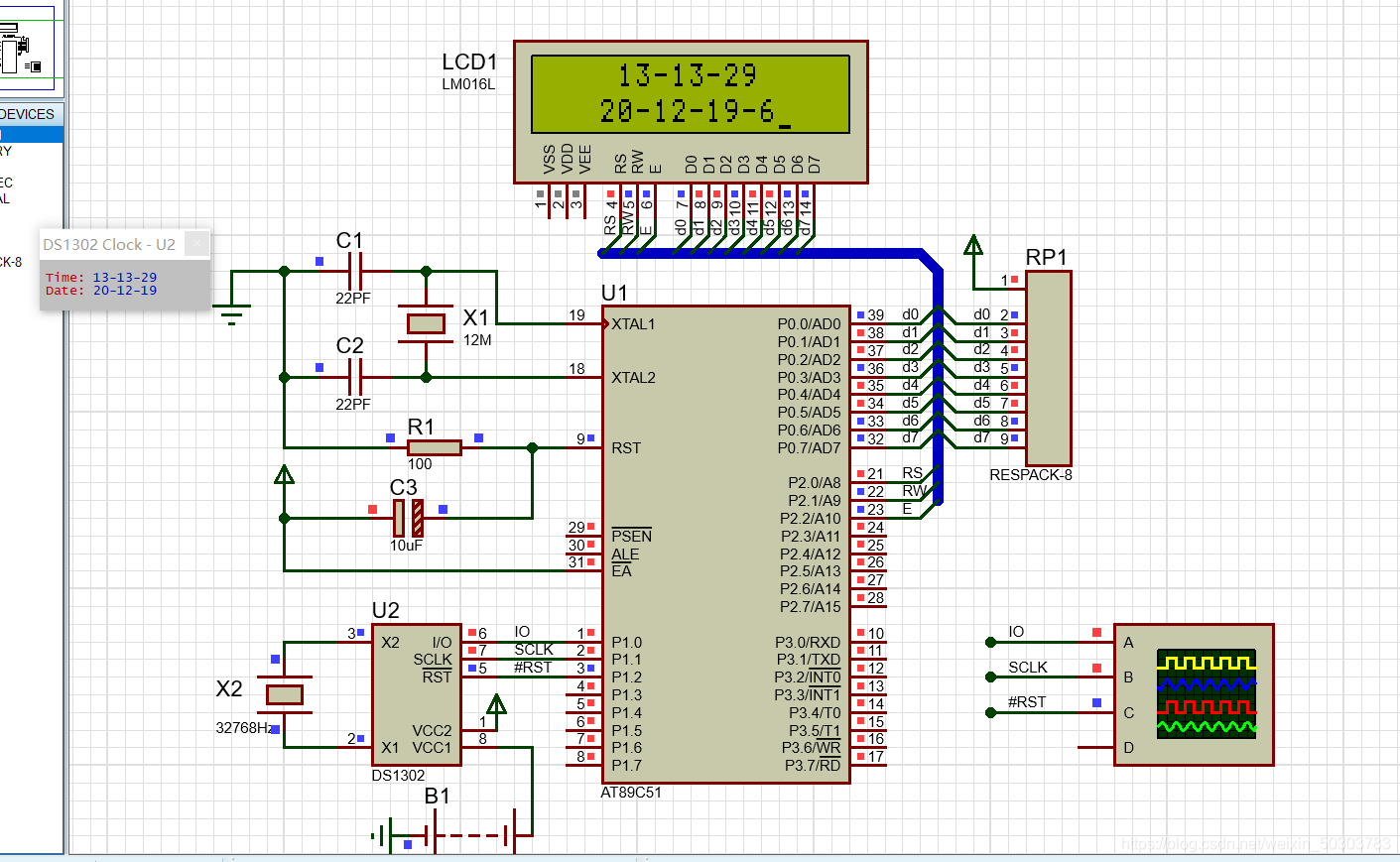Click the XTAL1 pin label on U1
Viewport: 1400px width, 862px height.
pos(633,324)
